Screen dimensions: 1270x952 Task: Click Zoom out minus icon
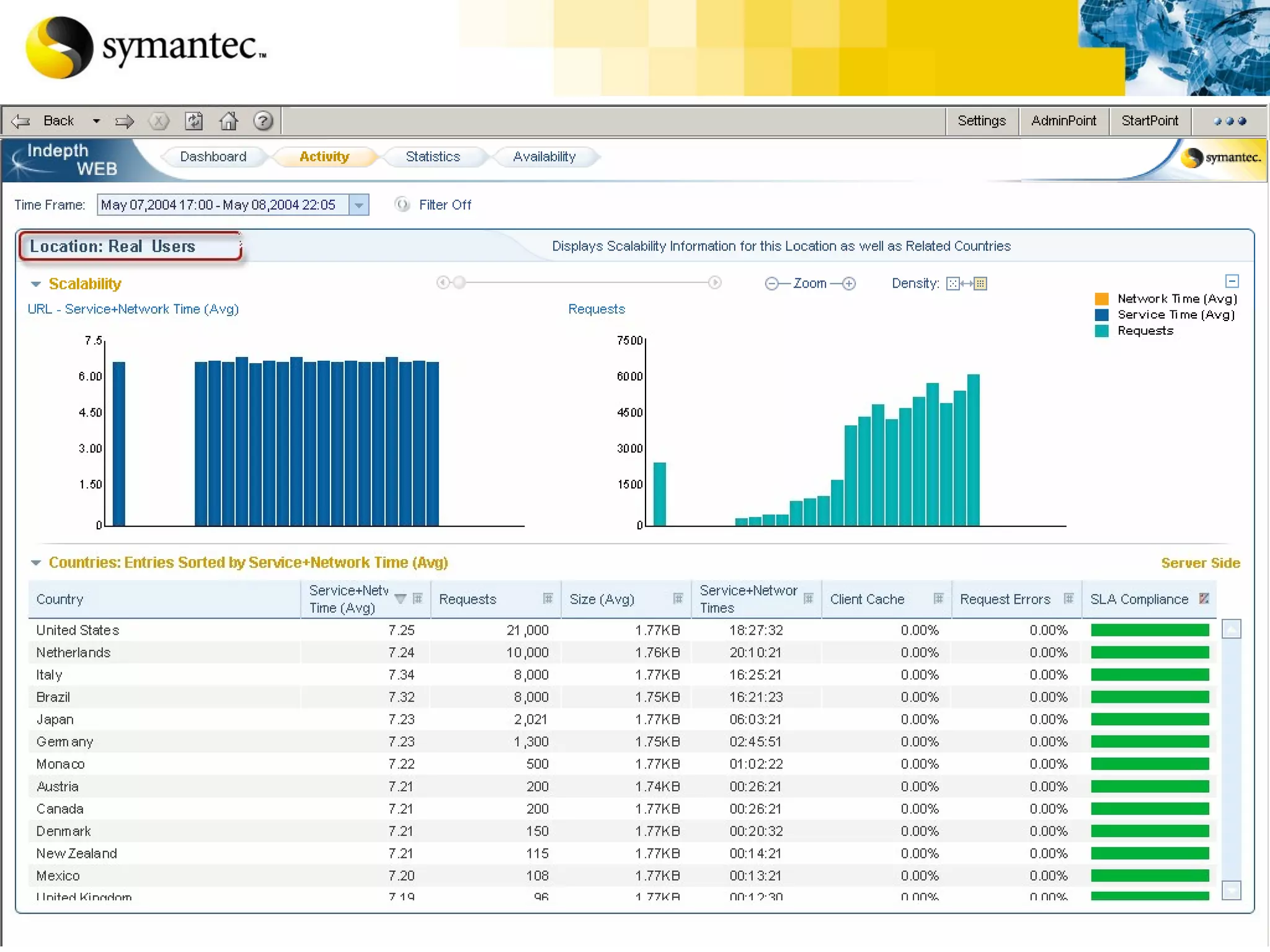pos(771,284)
